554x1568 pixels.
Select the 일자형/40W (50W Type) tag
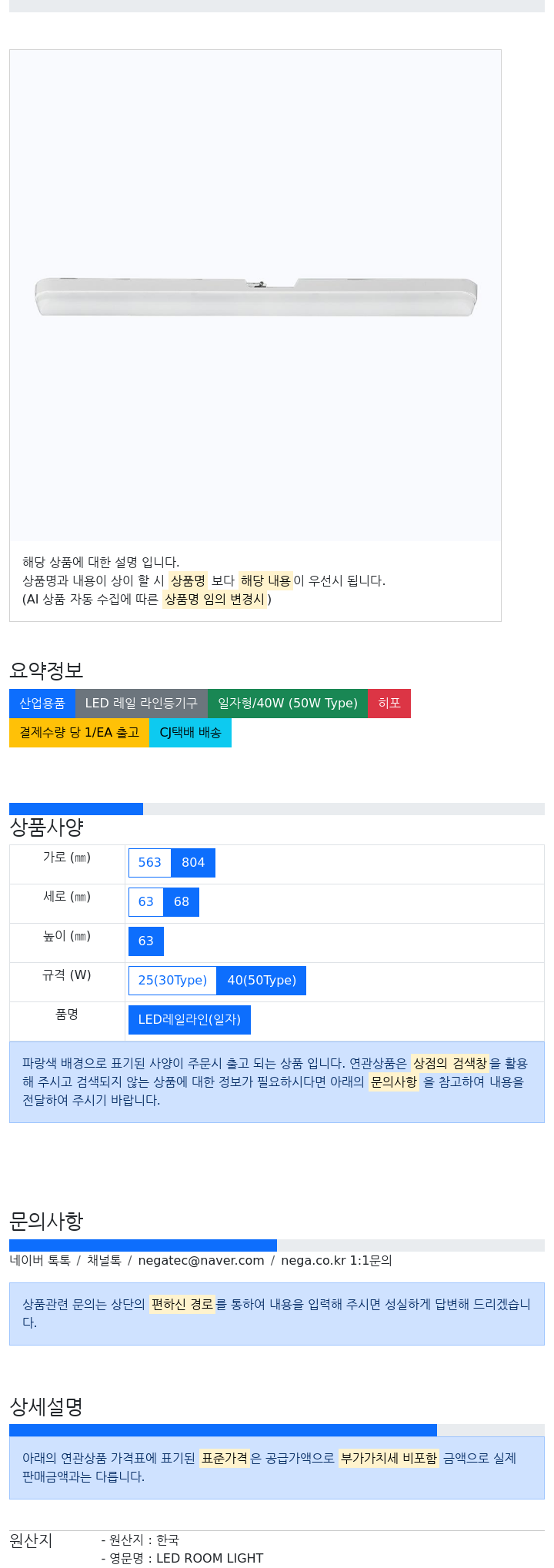point(288,704)
